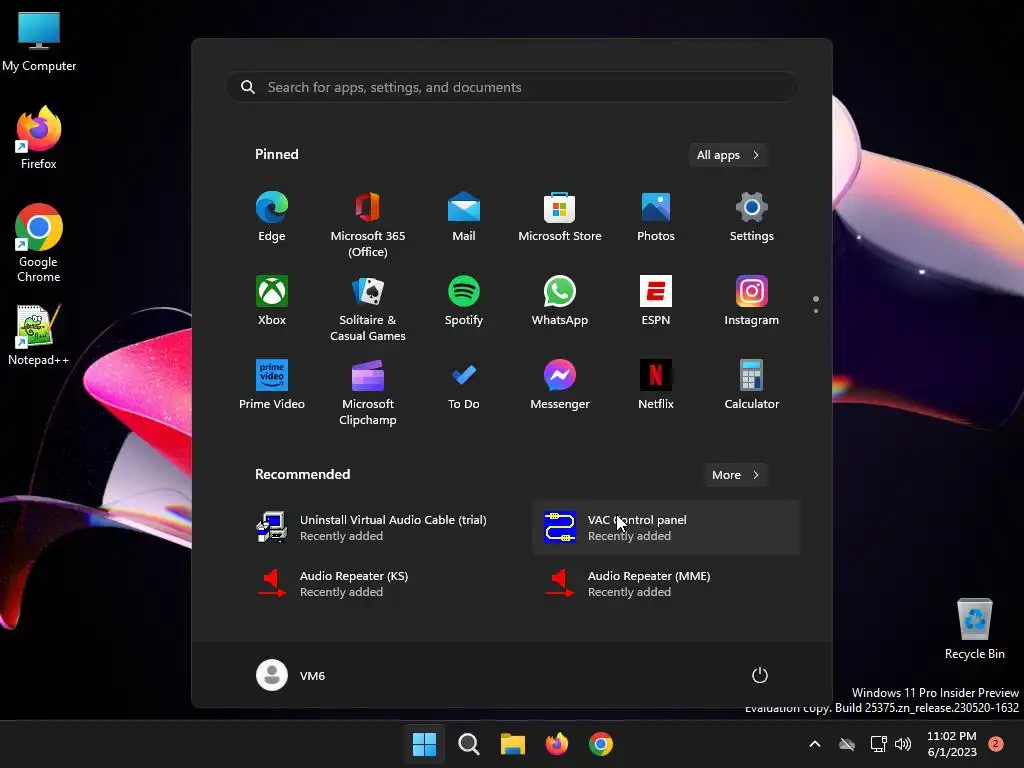This screenshot has height=768, width=1024.
Task: Open taskbar Search
Action: coord(469,744)
